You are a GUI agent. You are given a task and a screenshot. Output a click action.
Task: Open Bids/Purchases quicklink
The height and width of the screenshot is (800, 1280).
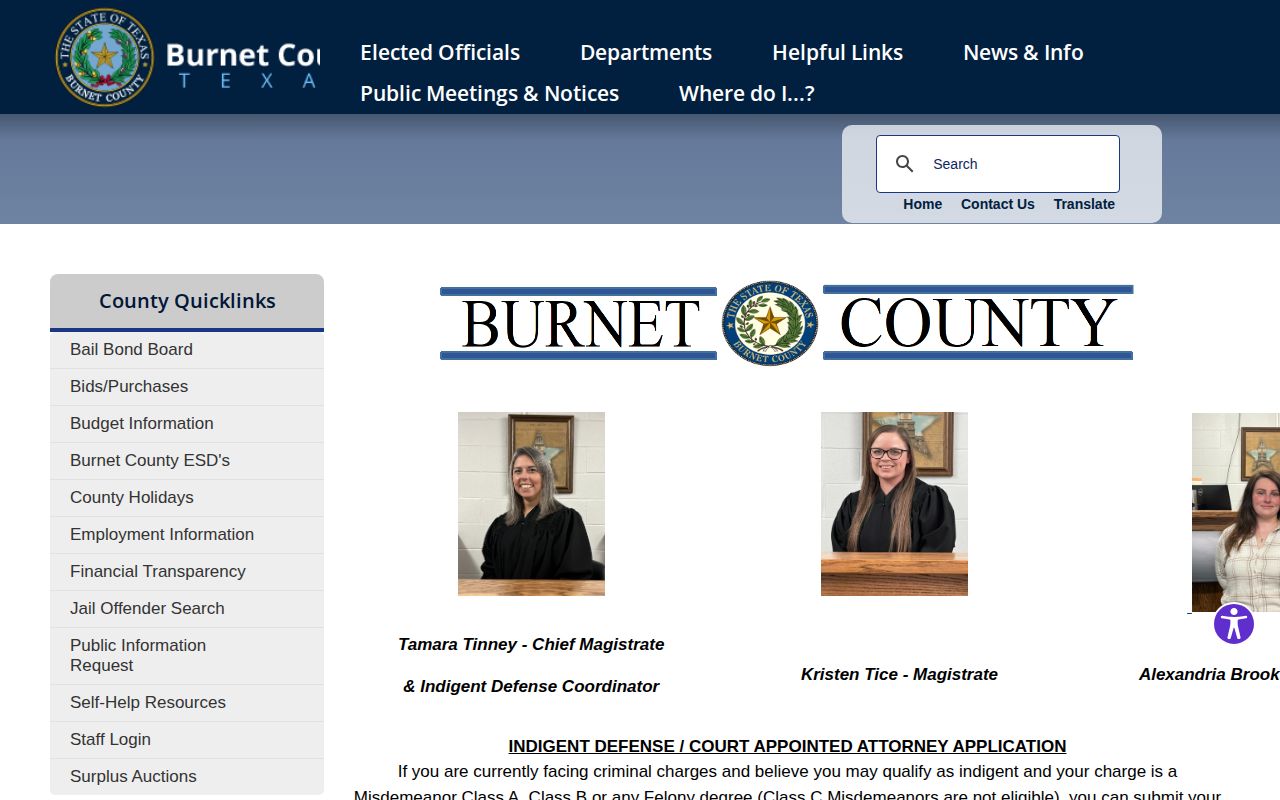click(187, 387)
